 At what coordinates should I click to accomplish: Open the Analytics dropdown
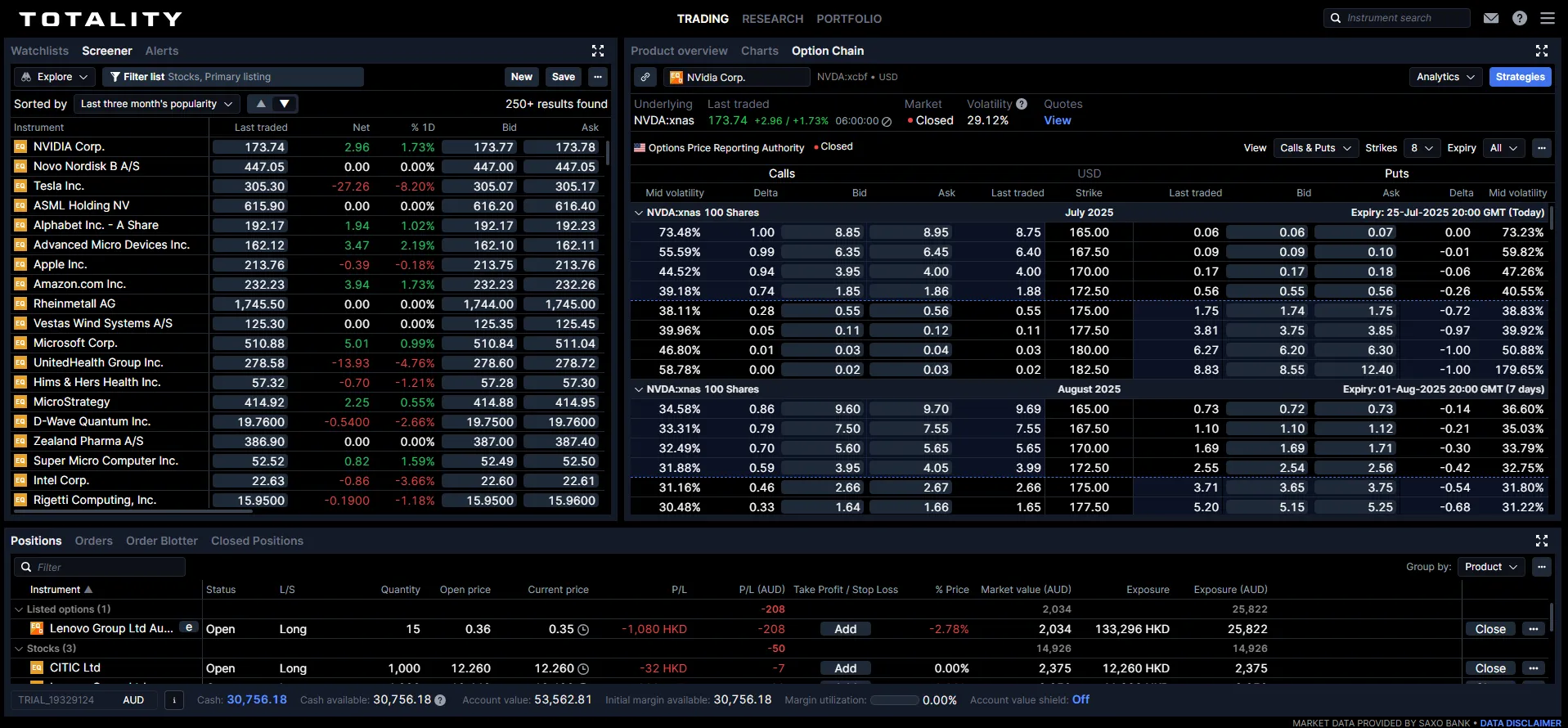(1445, 77)
